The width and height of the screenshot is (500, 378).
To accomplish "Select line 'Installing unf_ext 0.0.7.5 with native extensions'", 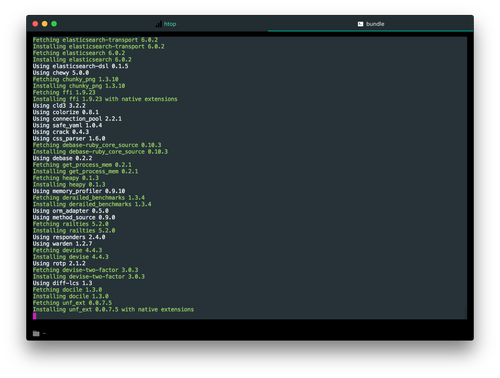I will [x=113, y=309].
